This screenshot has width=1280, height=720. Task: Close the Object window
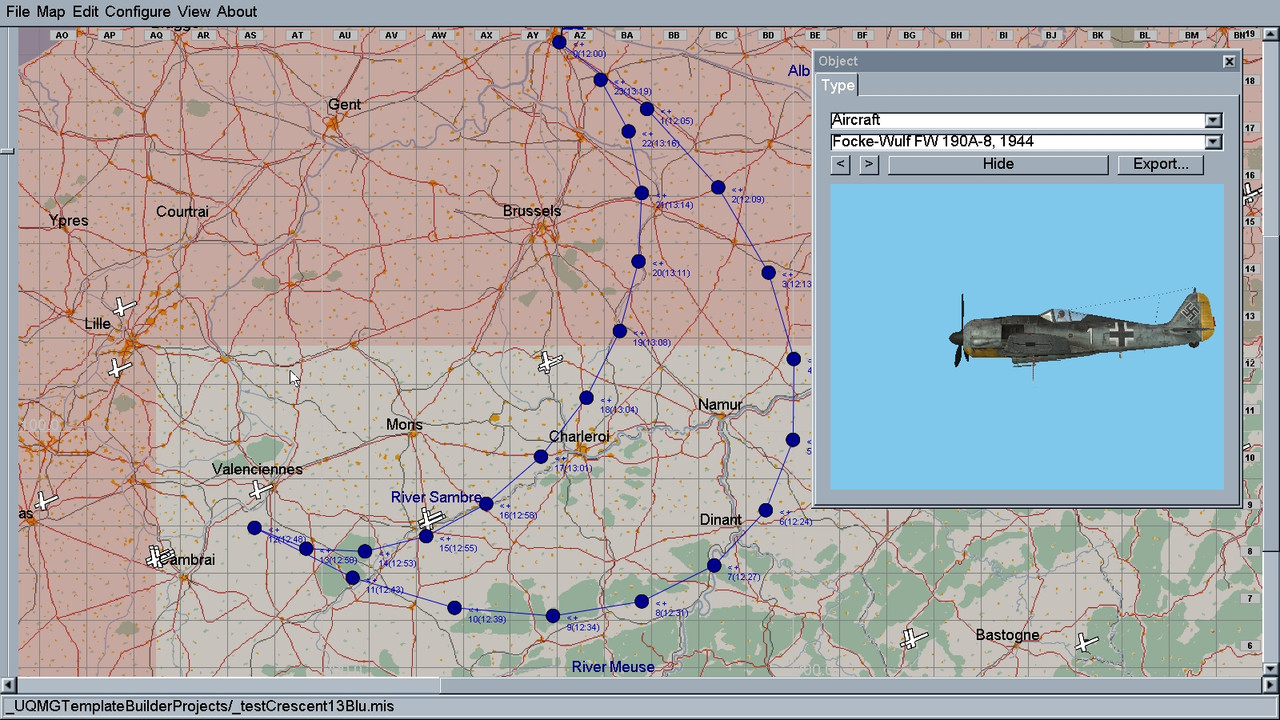[x=1229, y=62]
